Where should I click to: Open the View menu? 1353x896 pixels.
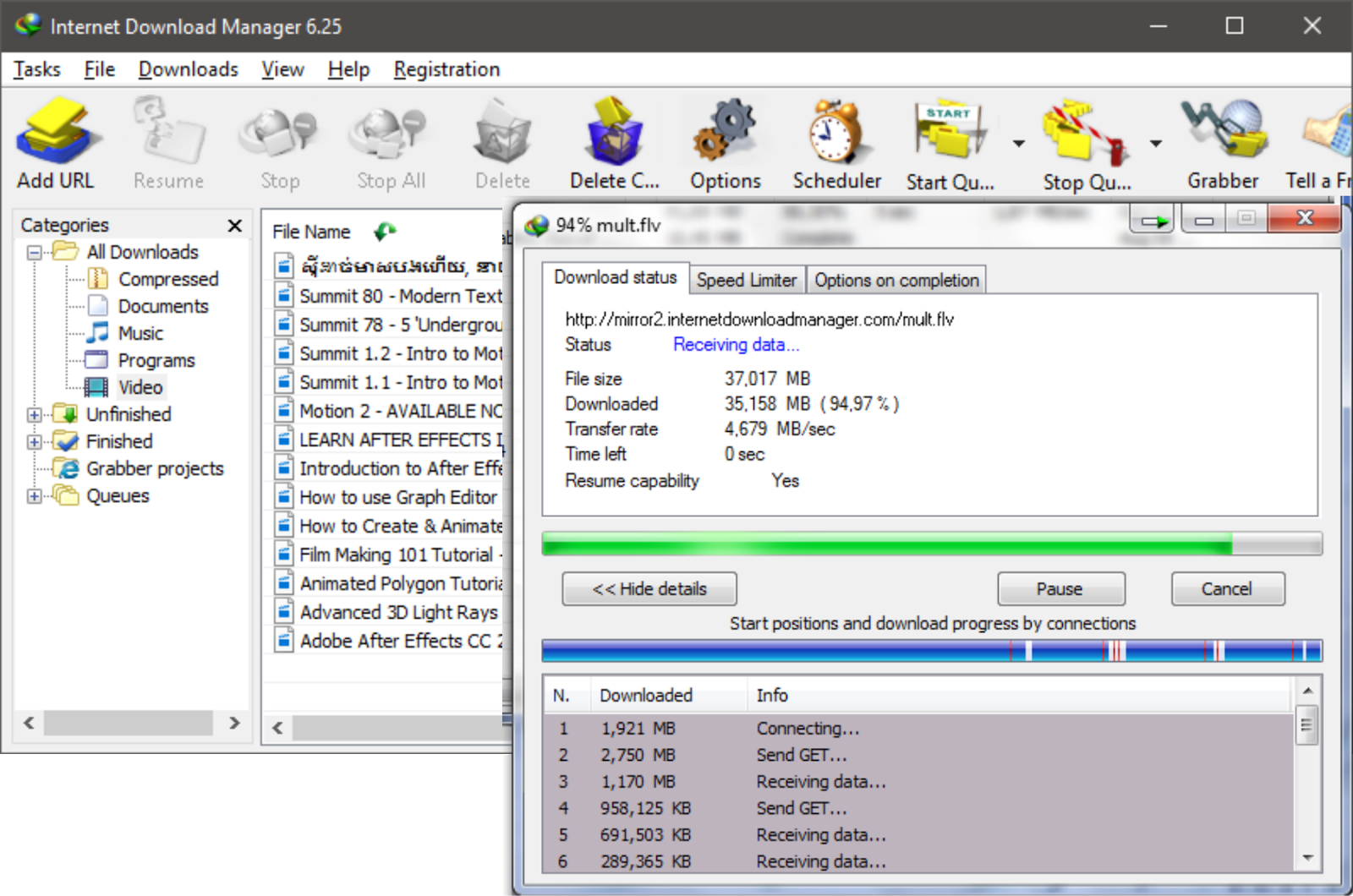(282, 69)
